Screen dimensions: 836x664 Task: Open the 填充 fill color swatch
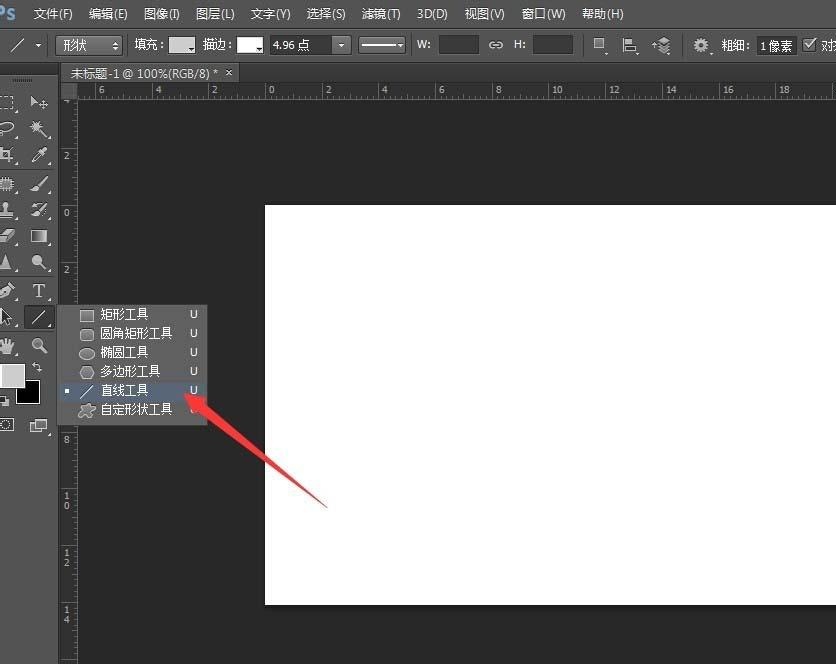[181, 45]
